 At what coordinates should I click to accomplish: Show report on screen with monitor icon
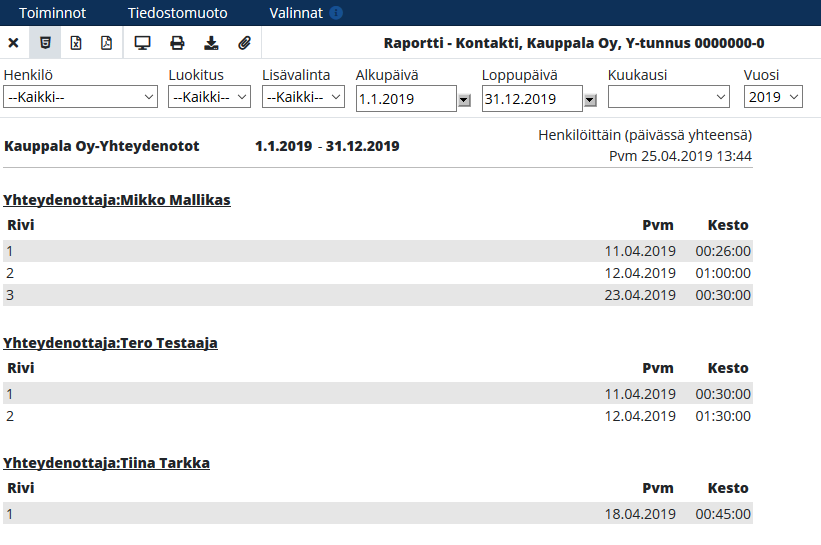point(142,43)
